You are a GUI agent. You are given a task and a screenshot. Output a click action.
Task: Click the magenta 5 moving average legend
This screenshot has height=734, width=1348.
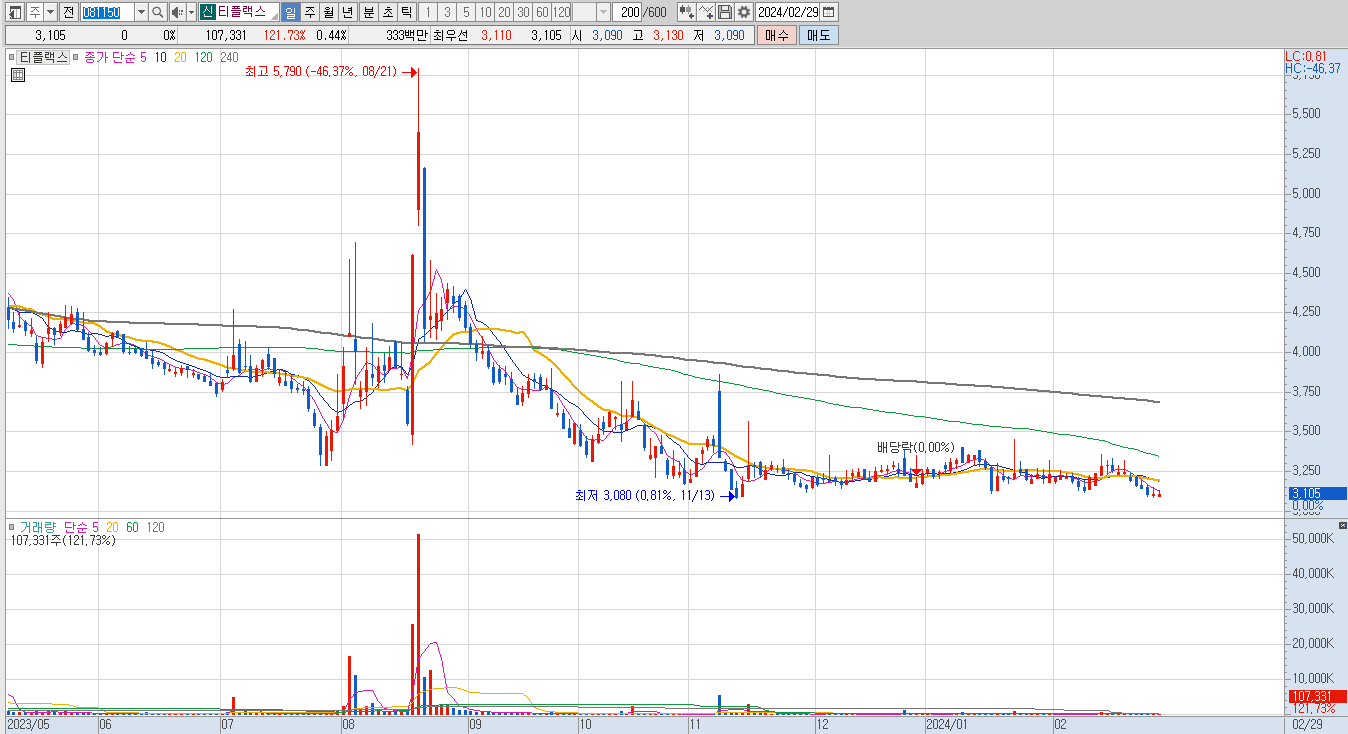pyautogui.click(x=143, y=58)
